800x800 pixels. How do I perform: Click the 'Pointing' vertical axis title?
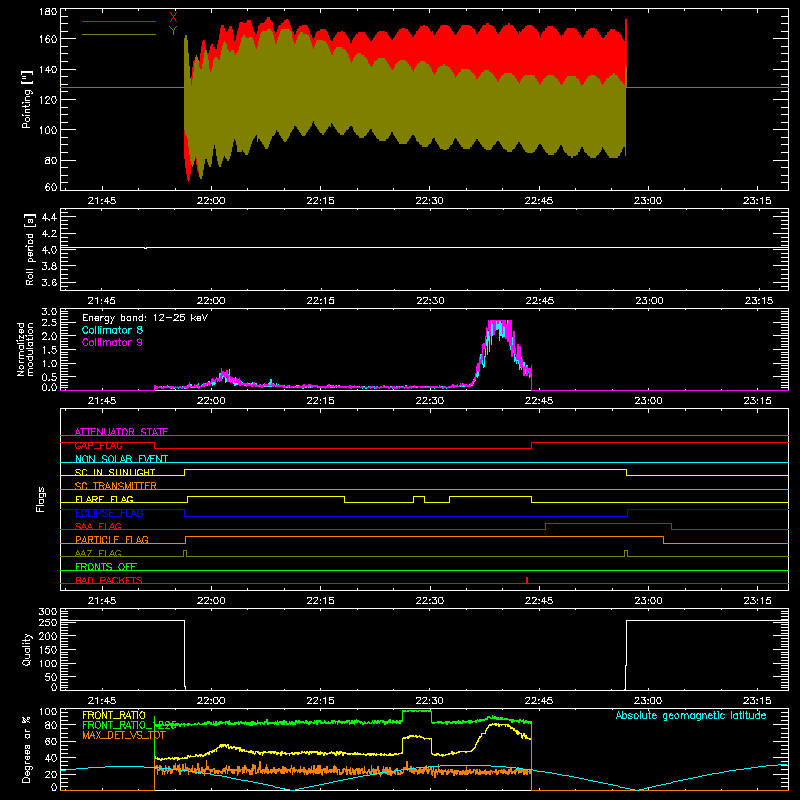(x=27, y=99)
